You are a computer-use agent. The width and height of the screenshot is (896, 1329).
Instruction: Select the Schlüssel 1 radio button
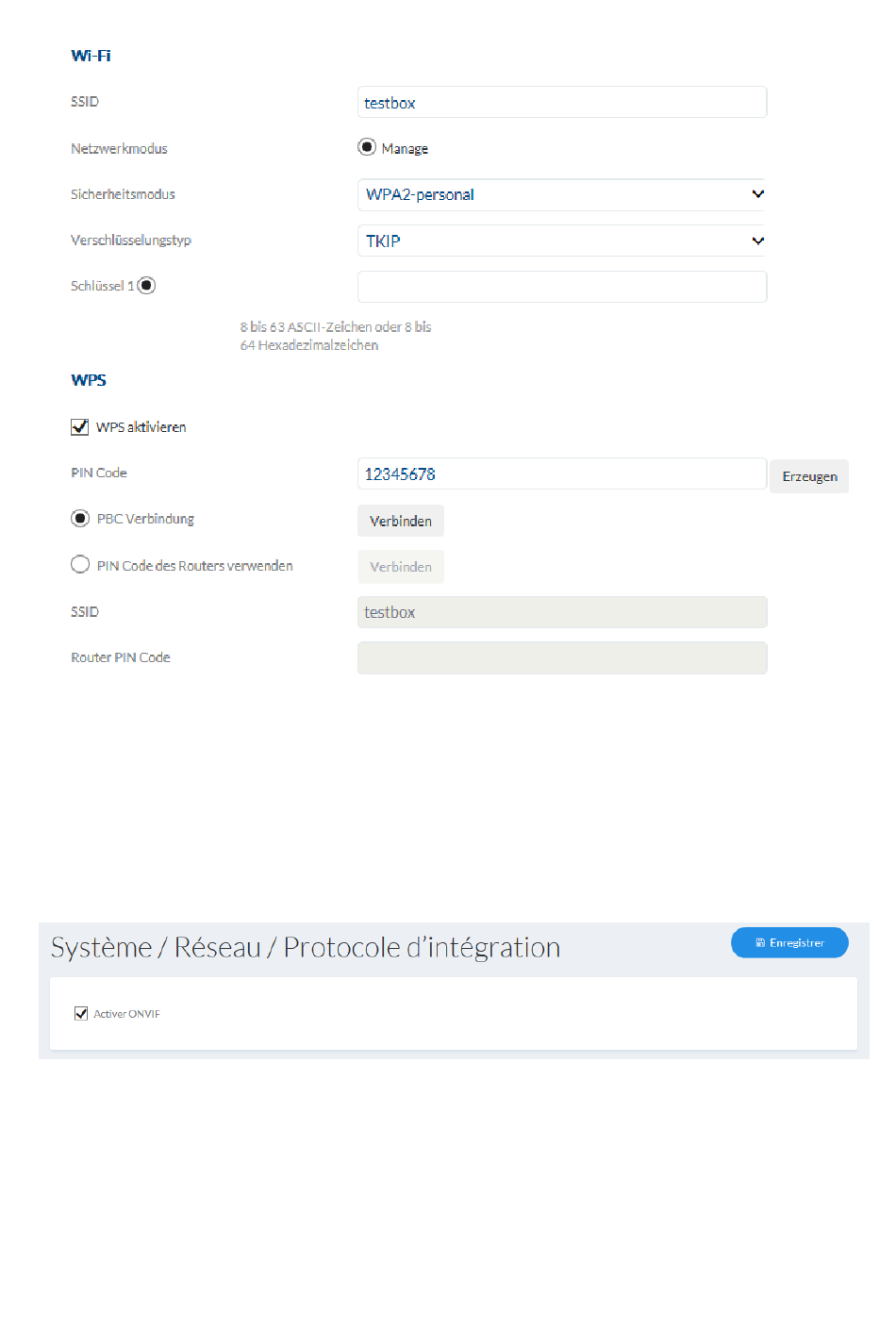146,286
